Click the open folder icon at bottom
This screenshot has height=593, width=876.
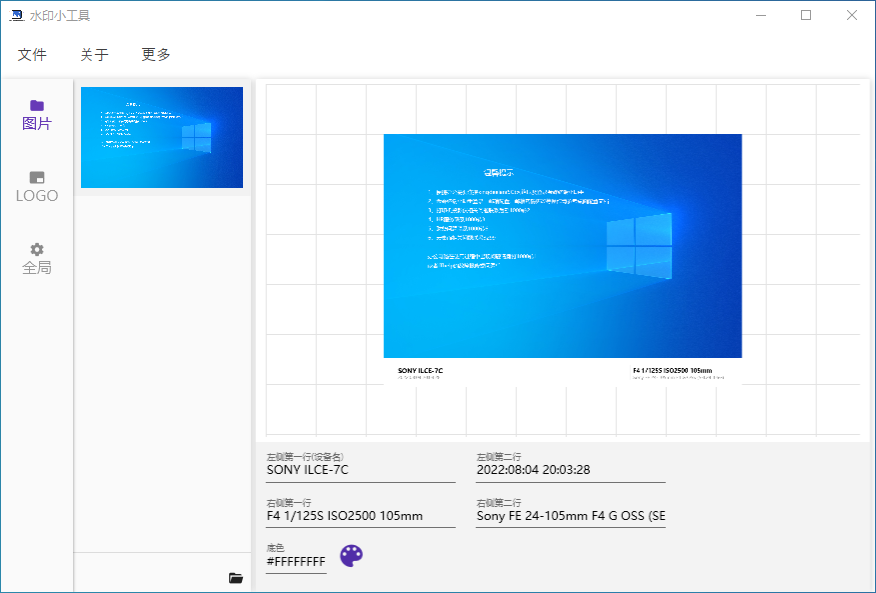tap(236, 578)
